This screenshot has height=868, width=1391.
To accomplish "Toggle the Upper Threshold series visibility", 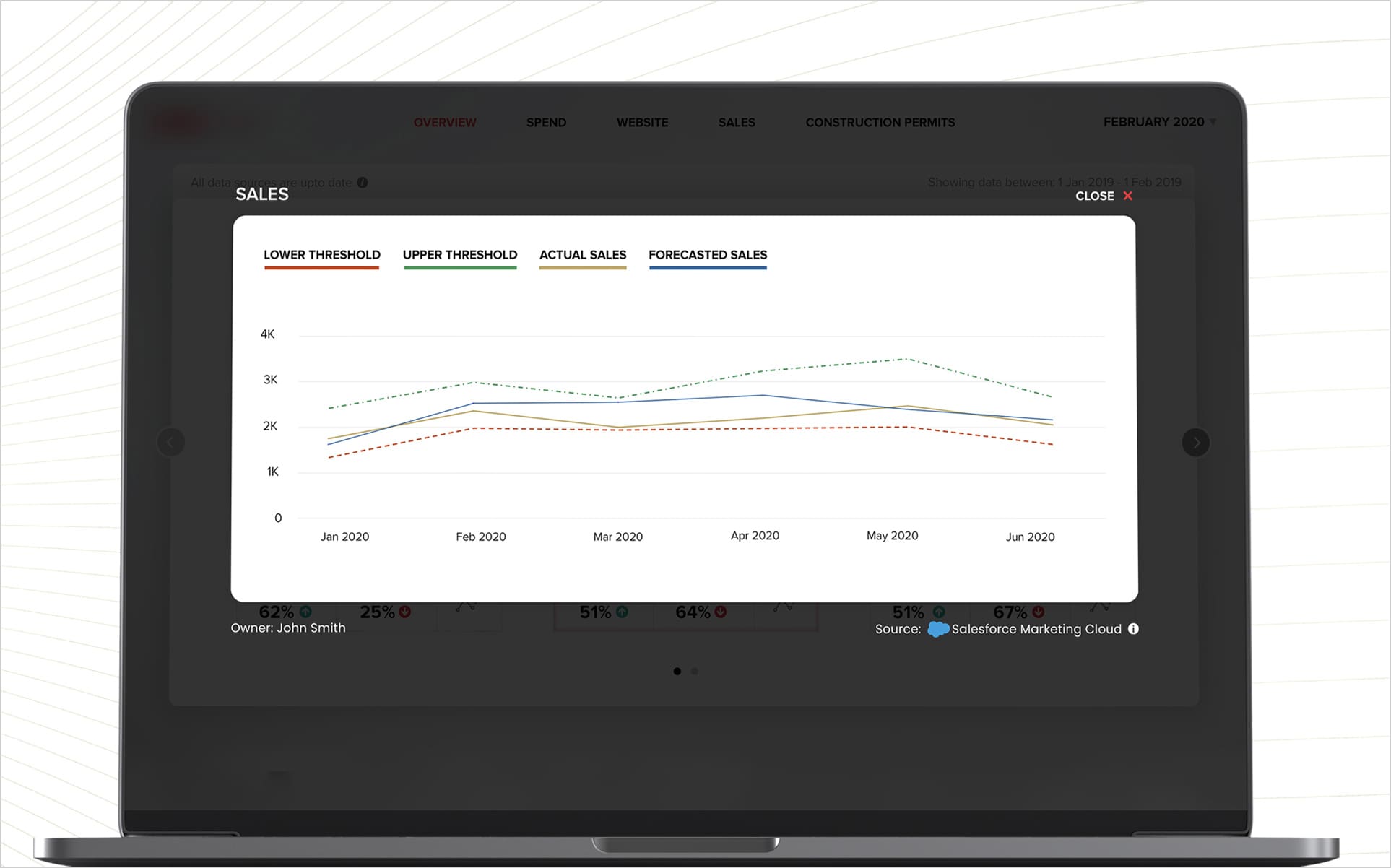I will 460,260.
